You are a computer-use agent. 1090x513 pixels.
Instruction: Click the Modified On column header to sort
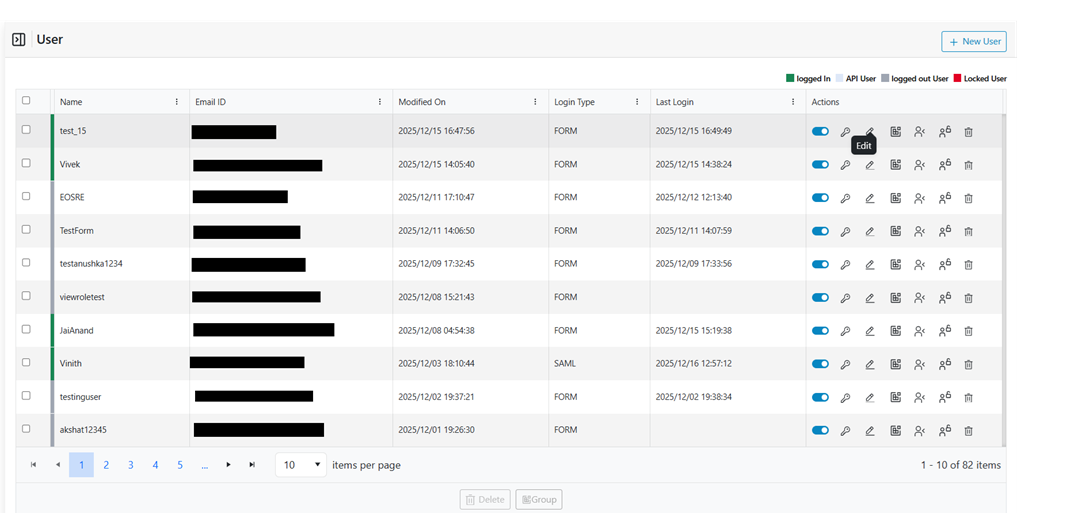pos(422,102)
